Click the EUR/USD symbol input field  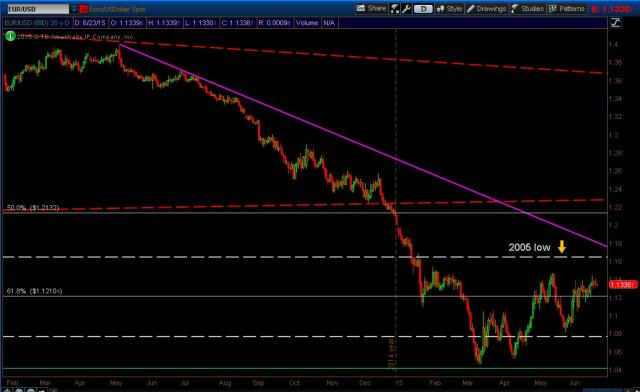click(x=38, y=9)
